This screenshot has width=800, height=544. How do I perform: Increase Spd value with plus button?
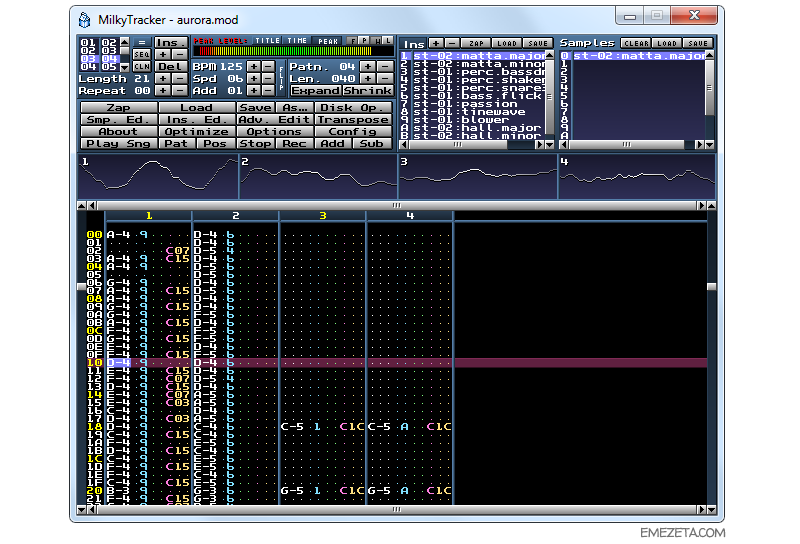coord(254,78)
